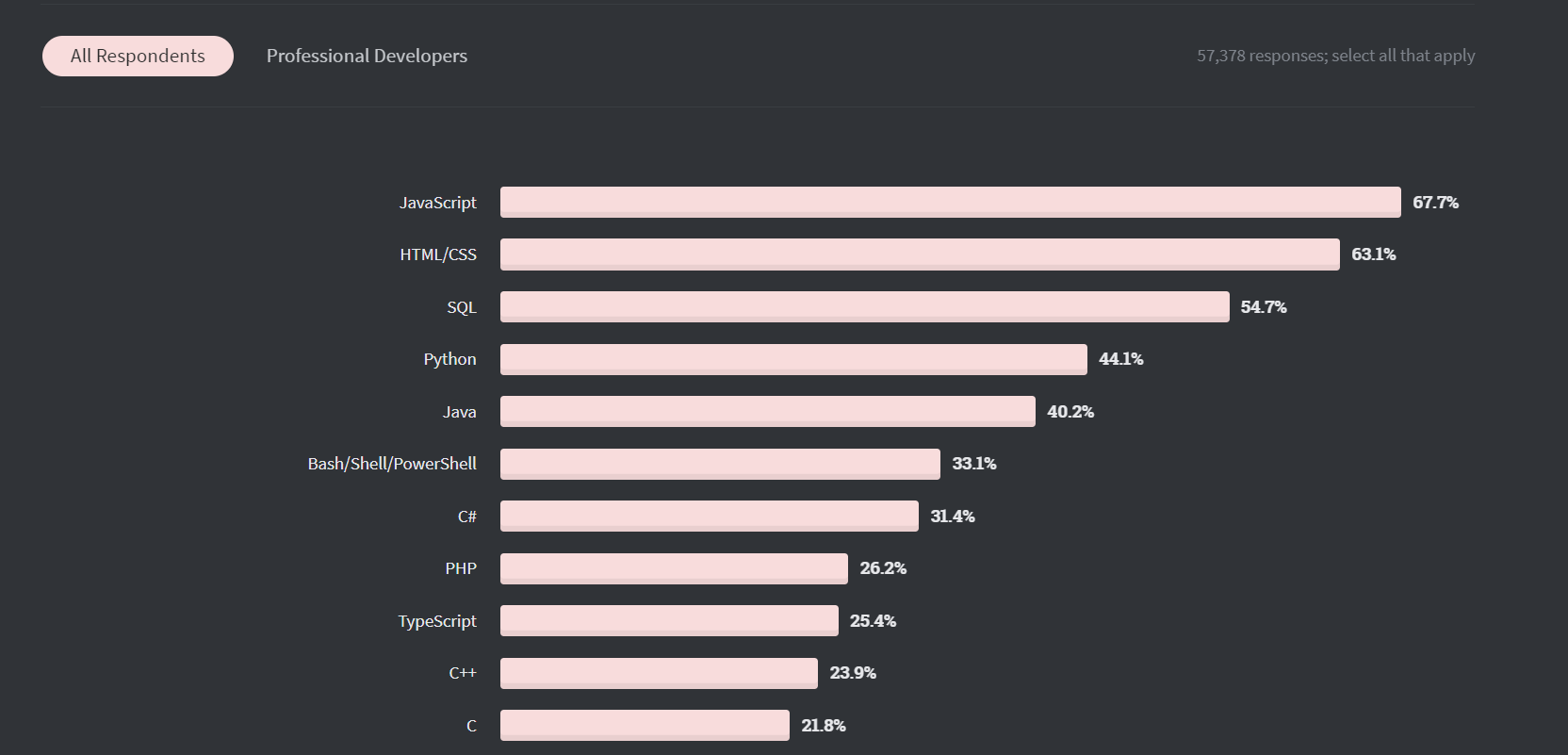Click the Python label
The width and height of the screenshot is (1568, 755).
point(449,359)
